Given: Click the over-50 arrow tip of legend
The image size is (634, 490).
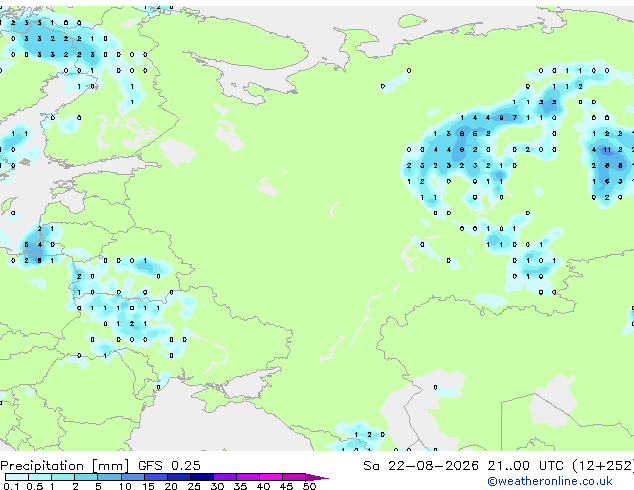Looking at the screenshot, I should pyautogui.click(x=317, y=477).
